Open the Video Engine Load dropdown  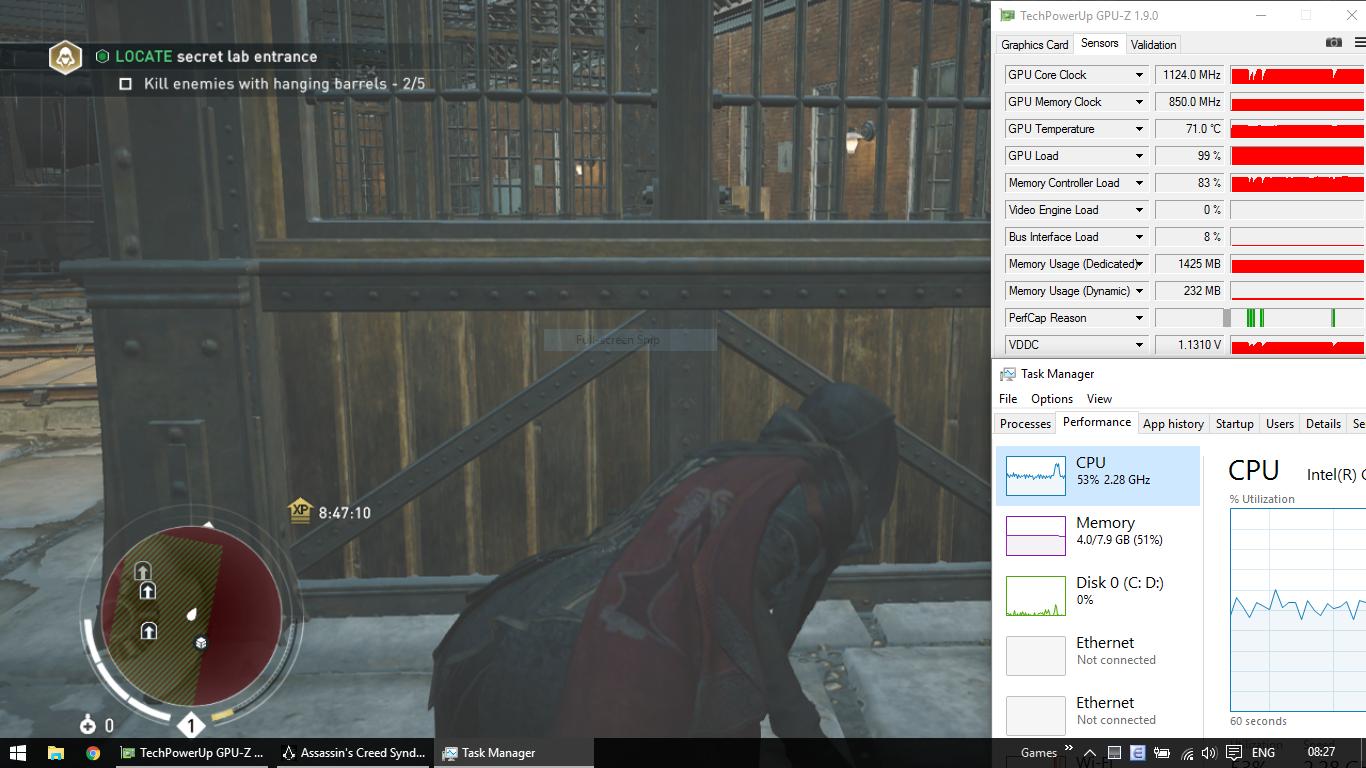pos(1138,210)
